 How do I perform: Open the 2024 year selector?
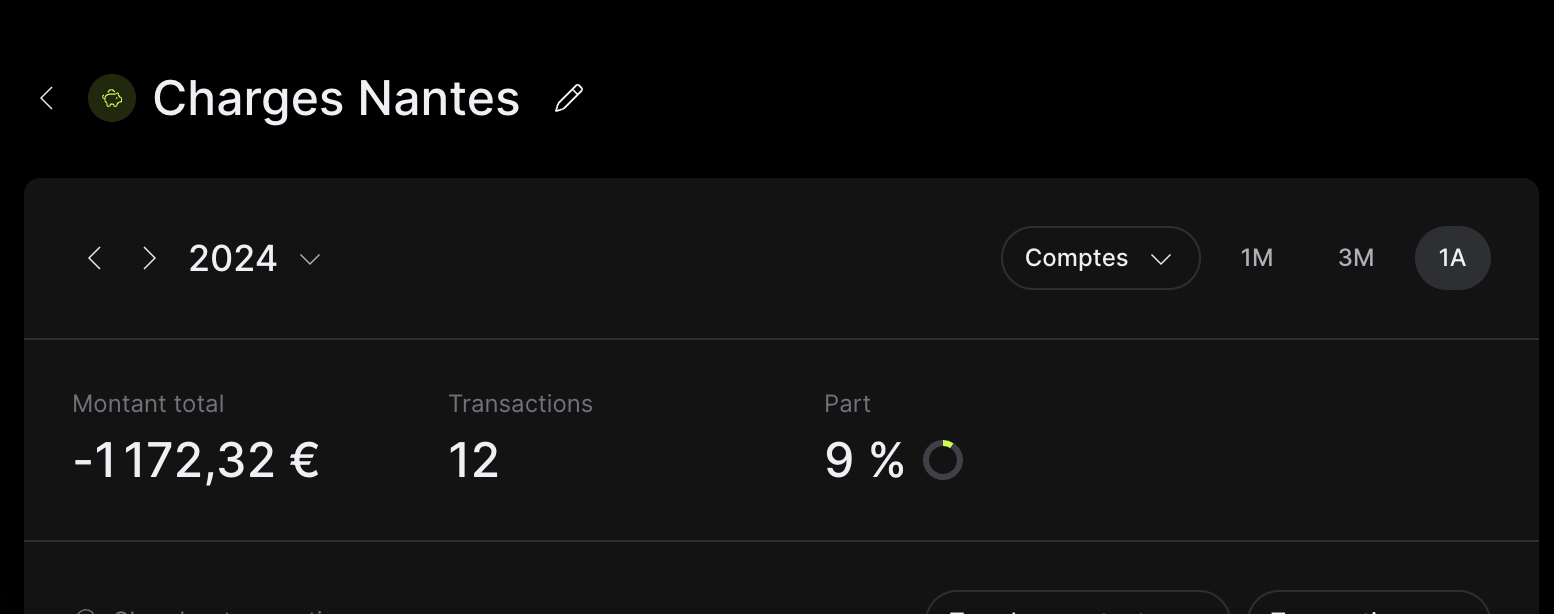coord(233,259)
